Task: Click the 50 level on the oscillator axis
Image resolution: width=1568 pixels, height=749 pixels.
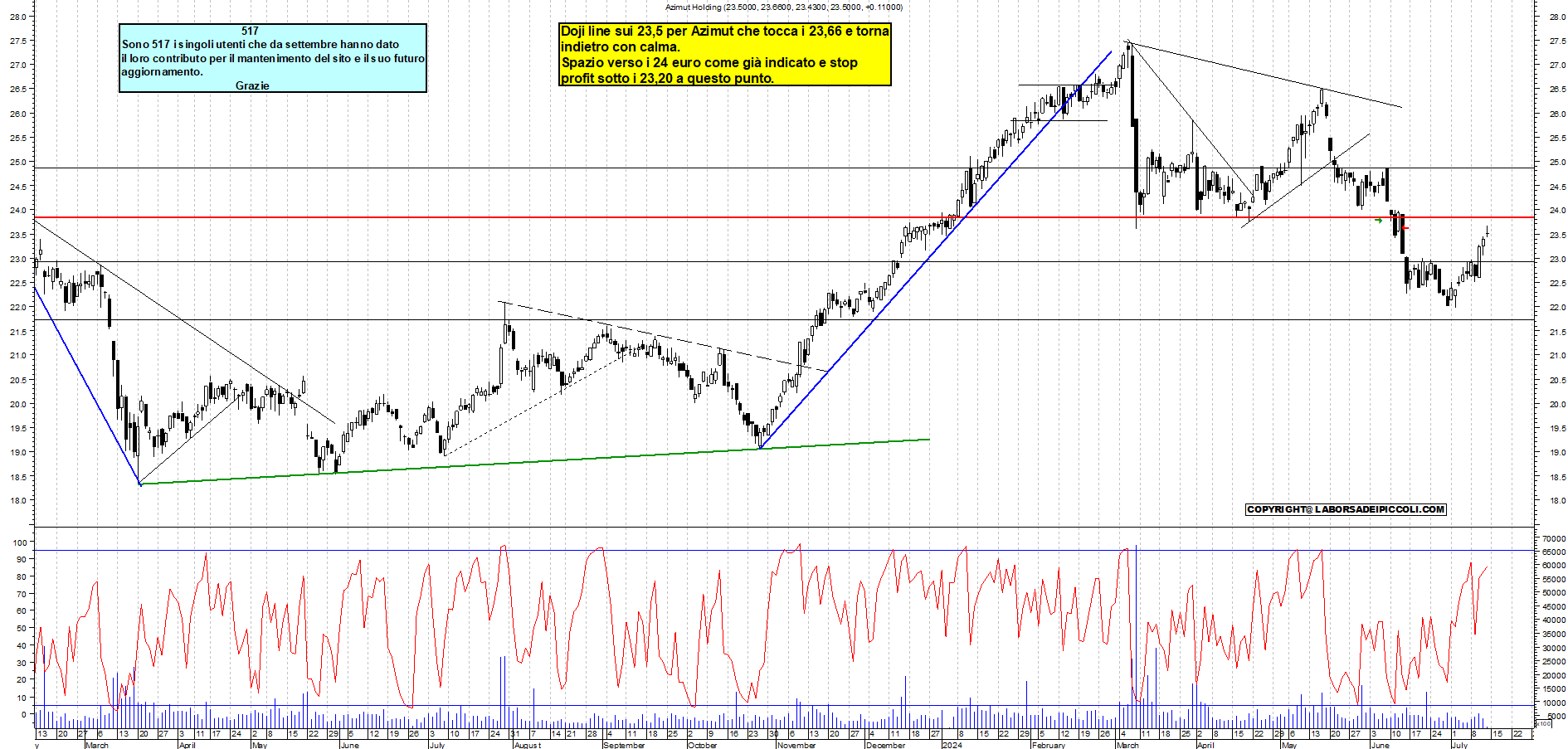Action: 22,628
